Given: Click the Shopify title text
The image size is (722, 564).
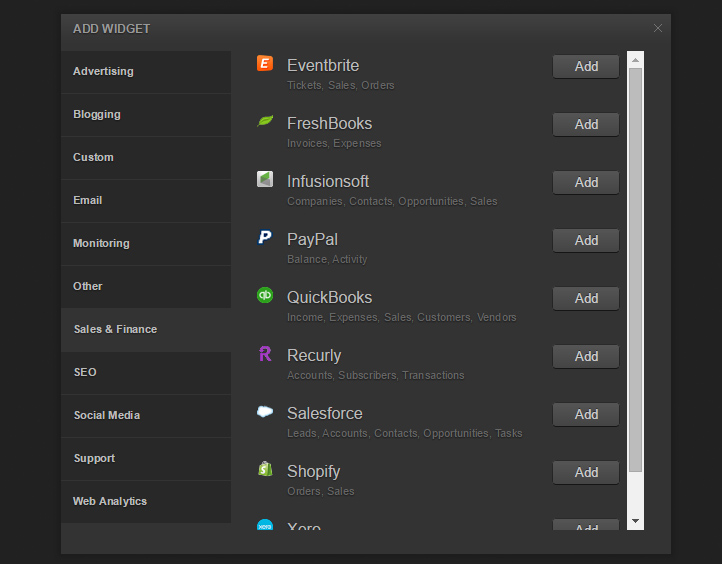Looking at the screenshot, I should 314,472.
